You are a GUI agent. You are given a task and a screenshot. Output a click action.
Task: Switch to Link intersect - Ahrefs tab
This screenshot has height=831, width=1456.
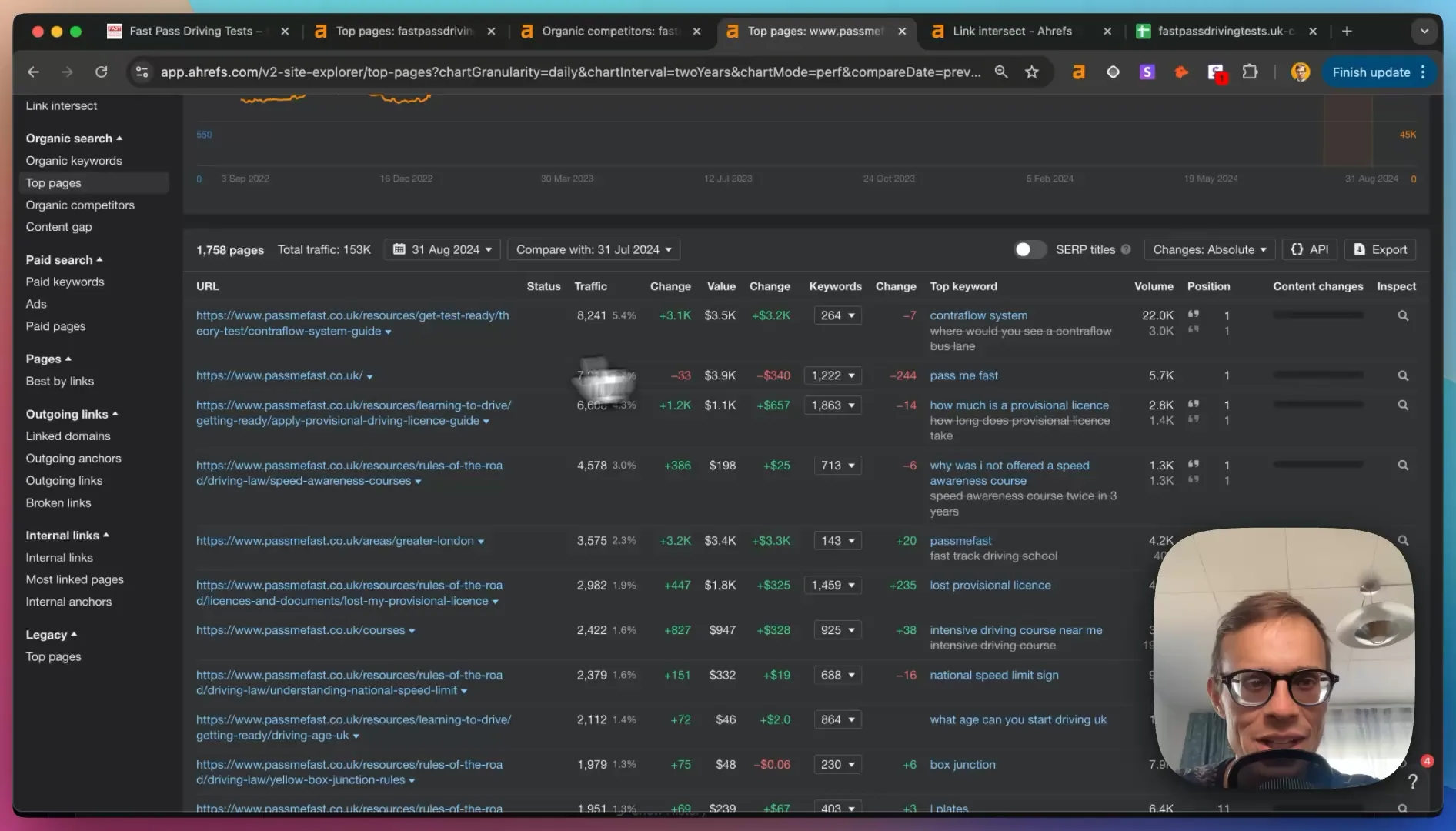tap(1013, 32)
